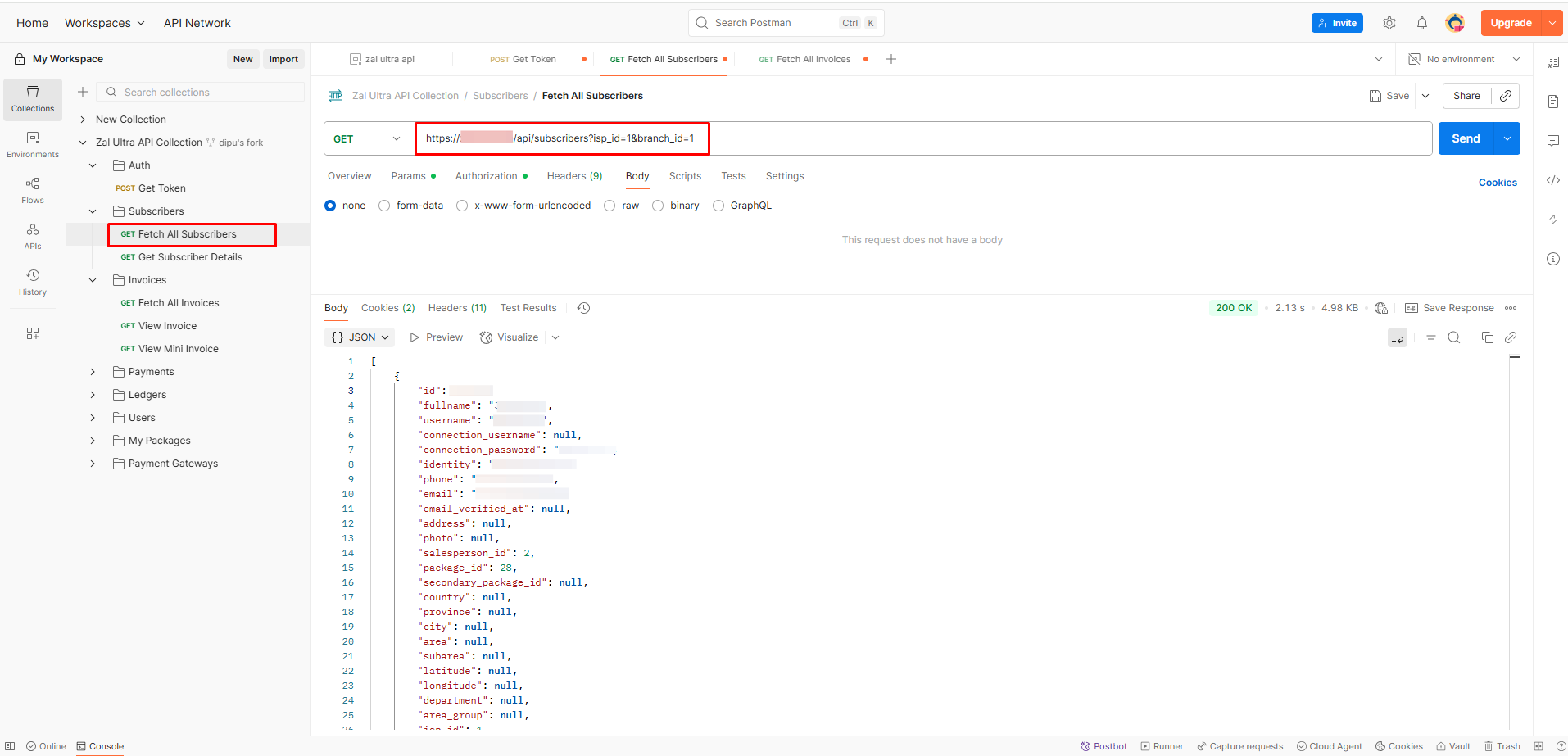
Task: Switch to the Get Token tab
Action: tap(523, 59)
